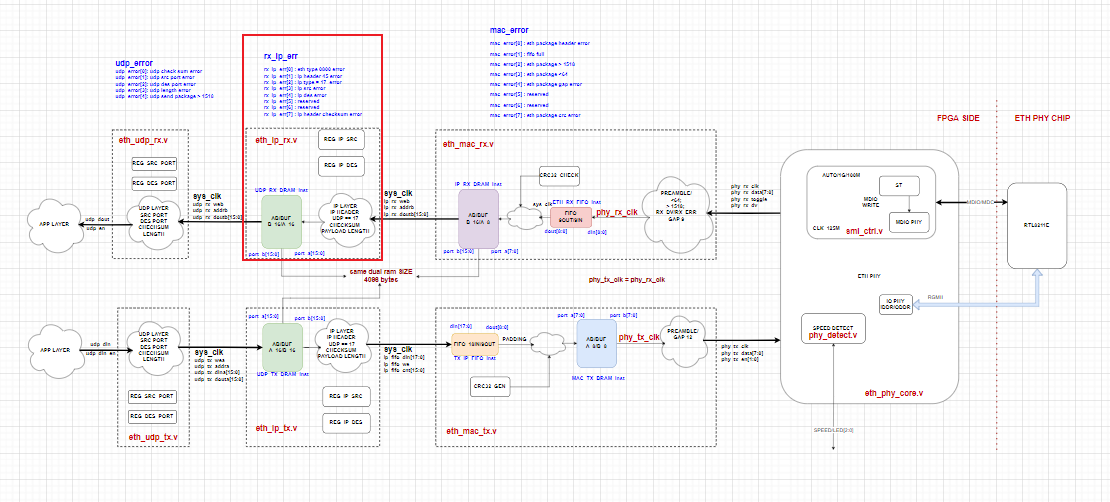Select the blue MAC TX DRAM block
The width and height of the screenshot is (1110, 502).
point(597,343)
